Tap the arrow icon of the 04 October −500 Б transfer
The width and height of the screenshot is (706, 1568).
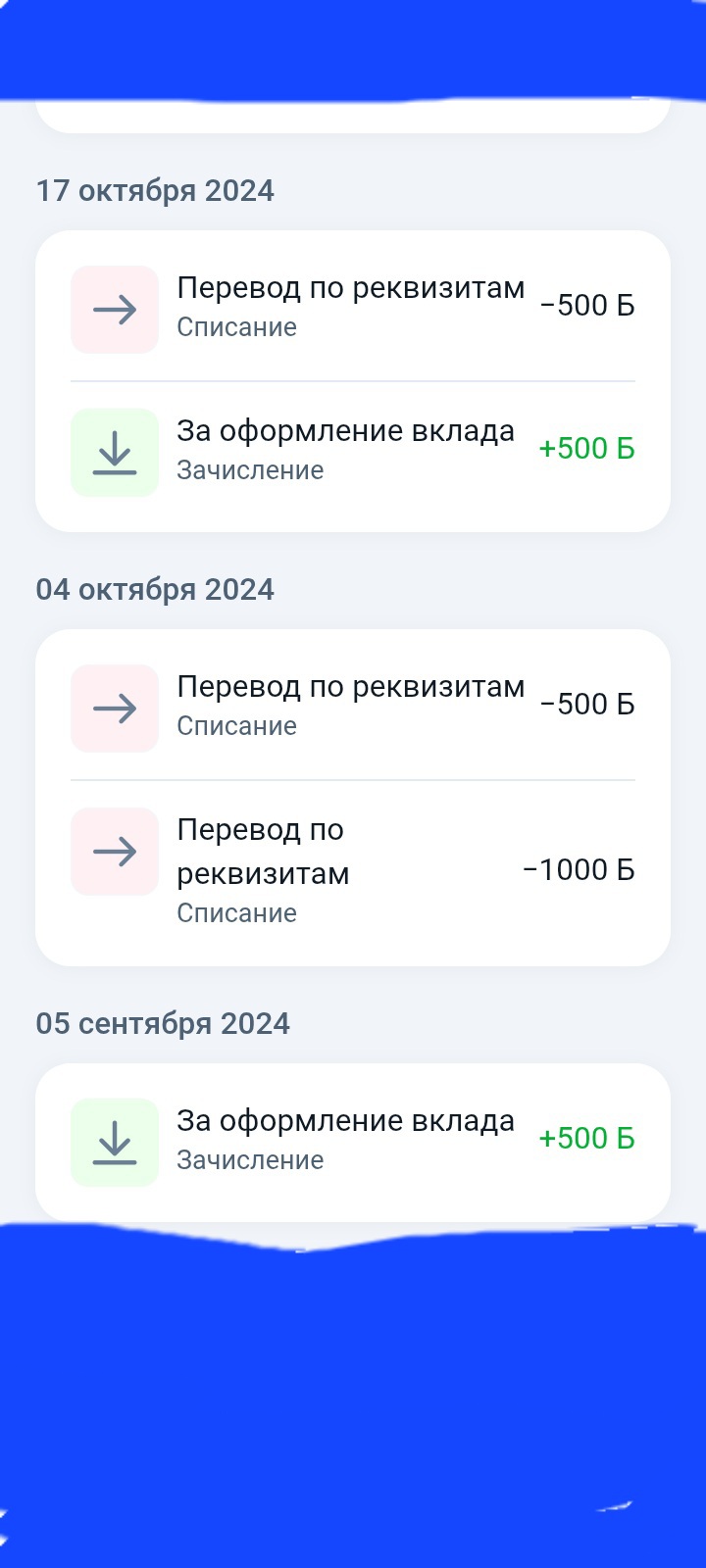tap(115, 709)
